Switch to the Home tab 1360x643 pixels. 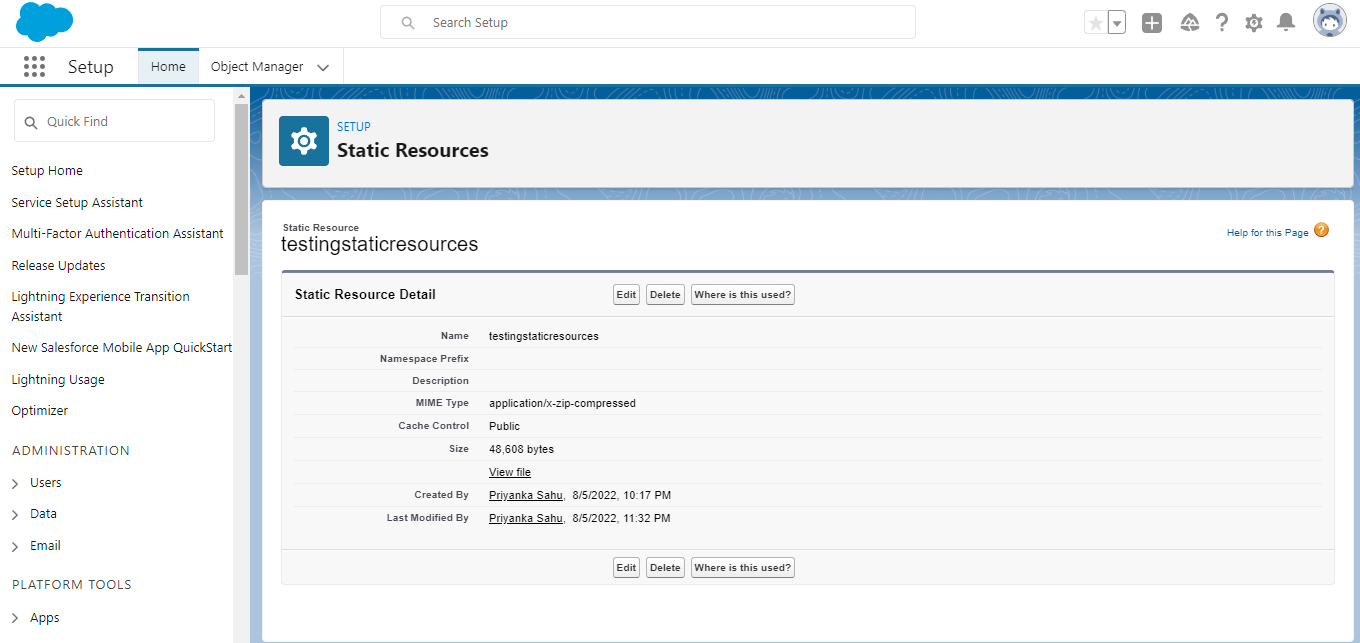pyautogui.click(x=168, y=67)
